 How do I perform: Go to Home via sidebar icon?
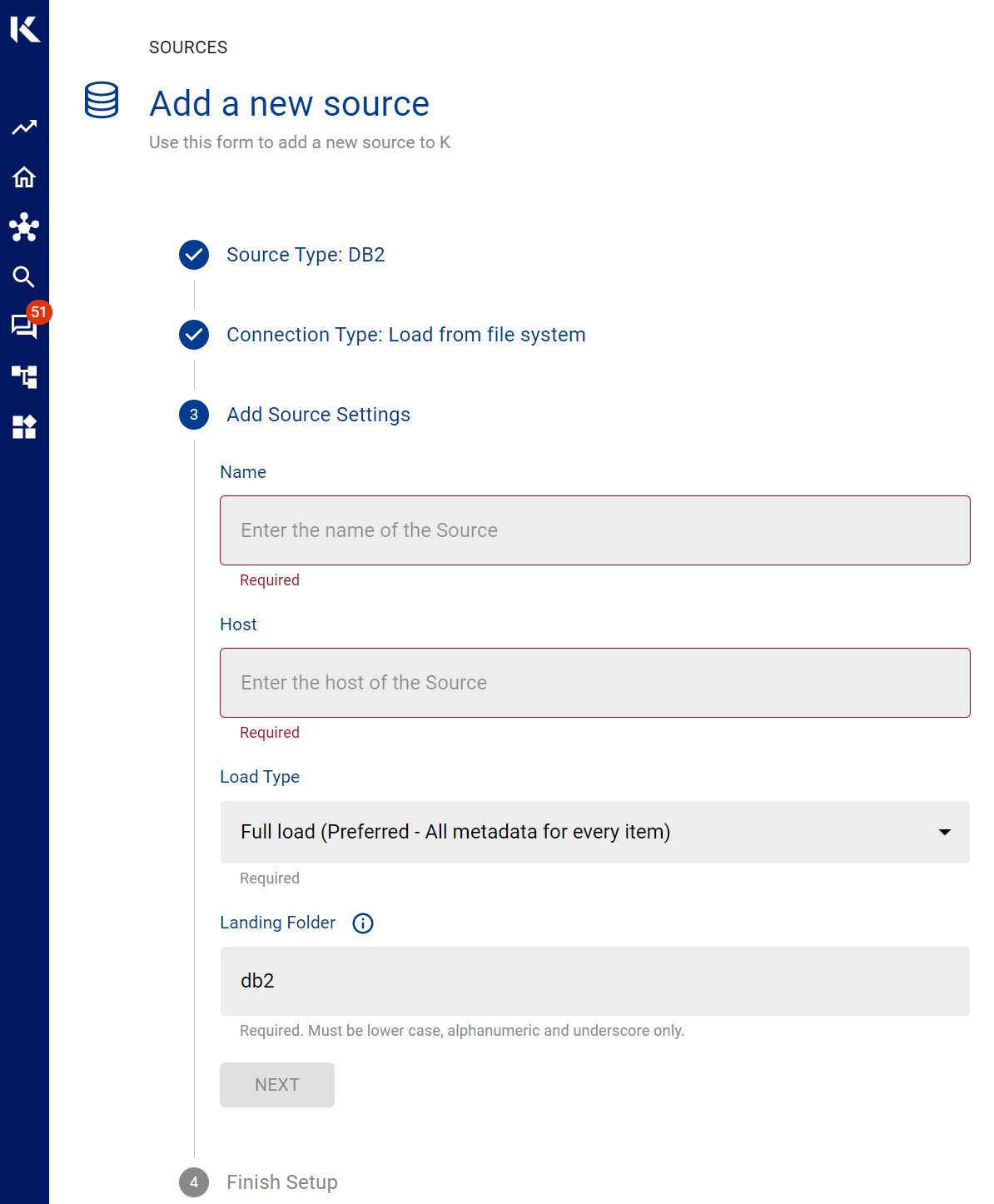(x=24, y=177)
